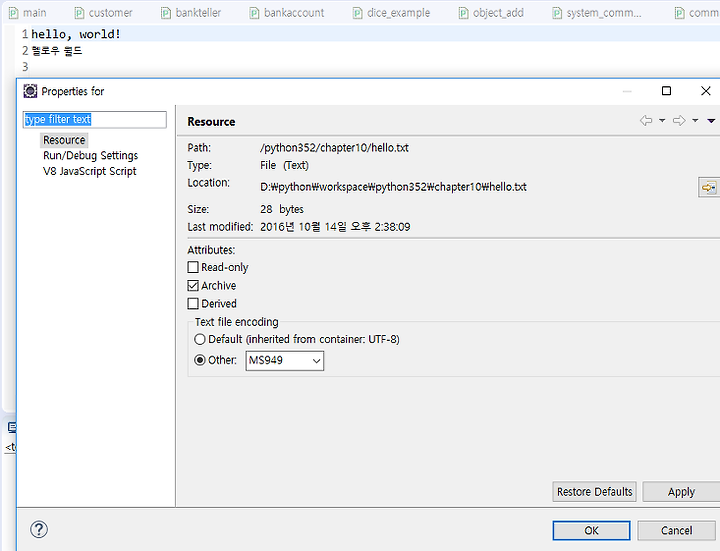Click the file icon on object_add tab
Image resolution: width=720 pixels, height=551 pixels.
point(463,13)
